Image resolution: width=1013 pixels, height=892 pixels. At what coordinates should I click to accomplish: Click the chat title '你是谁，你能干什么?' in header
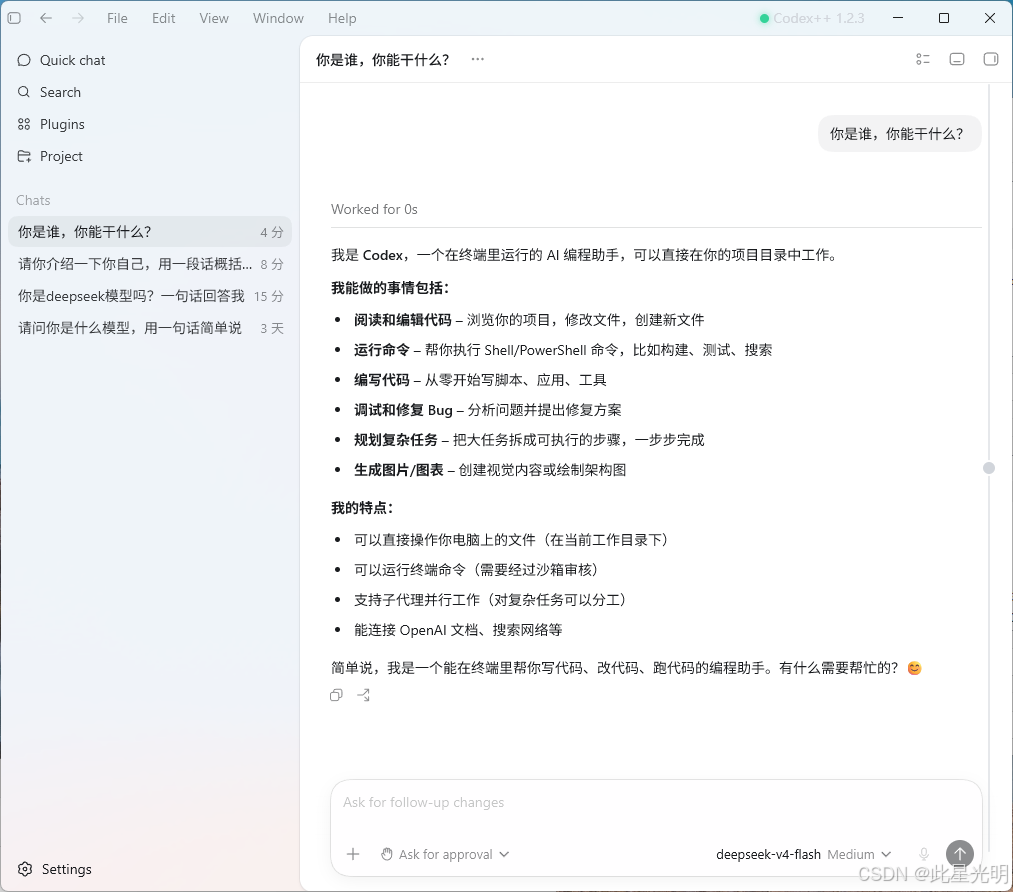coord(382,60)
